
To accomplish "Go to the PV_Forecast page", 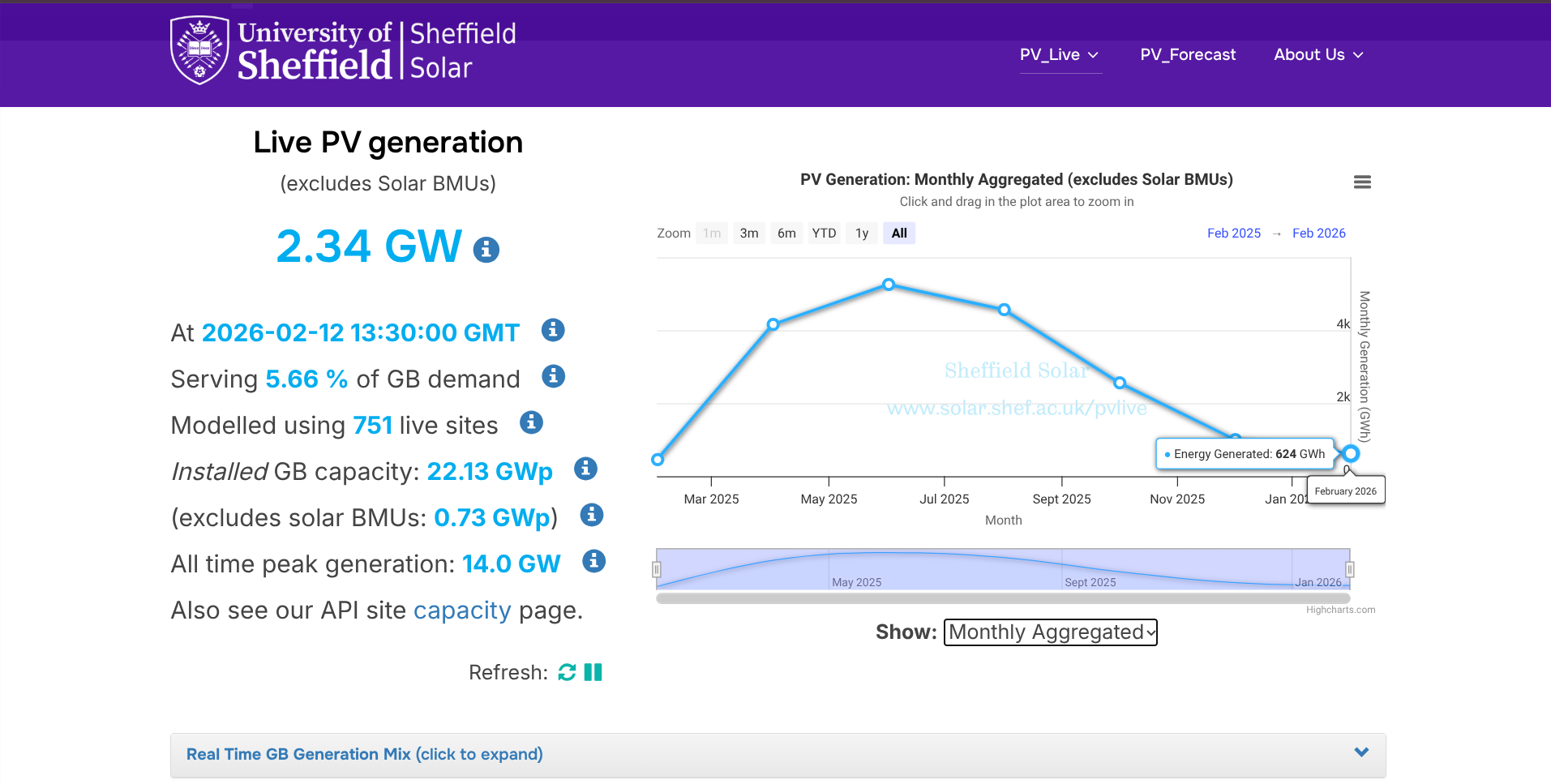I will click(x=1188, y=55).
